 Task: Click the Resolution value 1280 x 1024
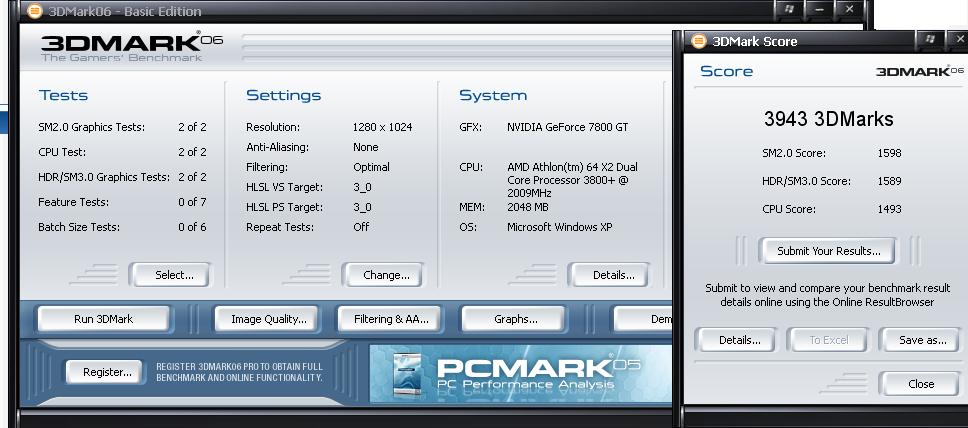[382, 127]
